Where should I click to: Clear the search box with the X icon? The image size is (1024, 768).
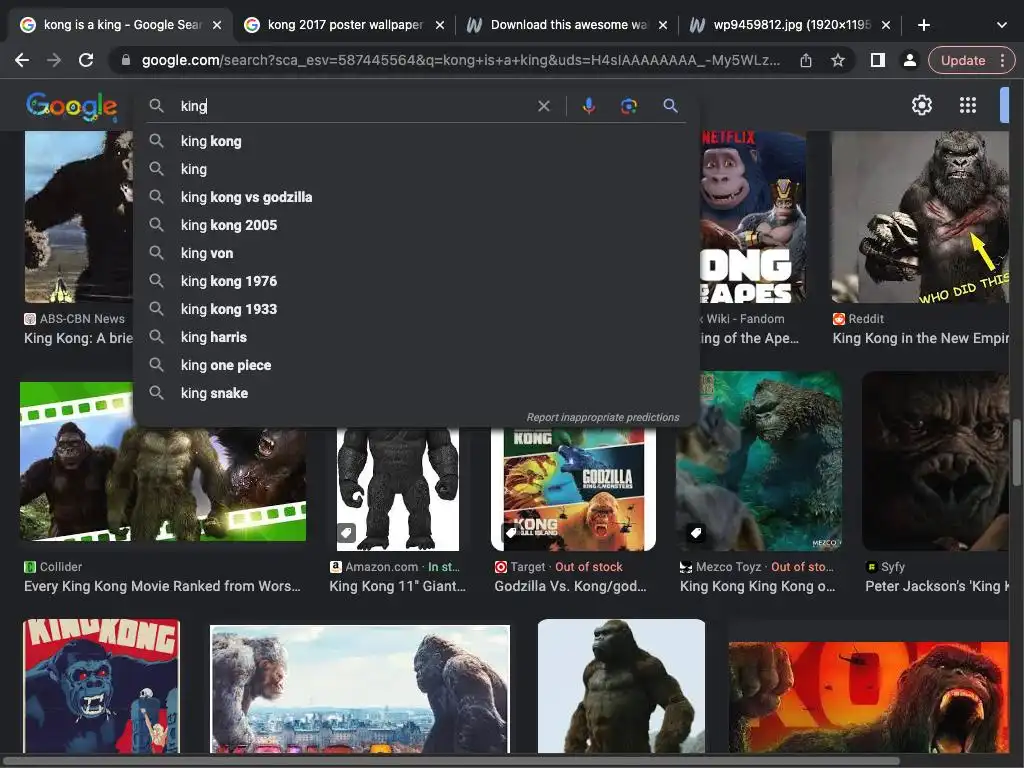tap(543, 106)
